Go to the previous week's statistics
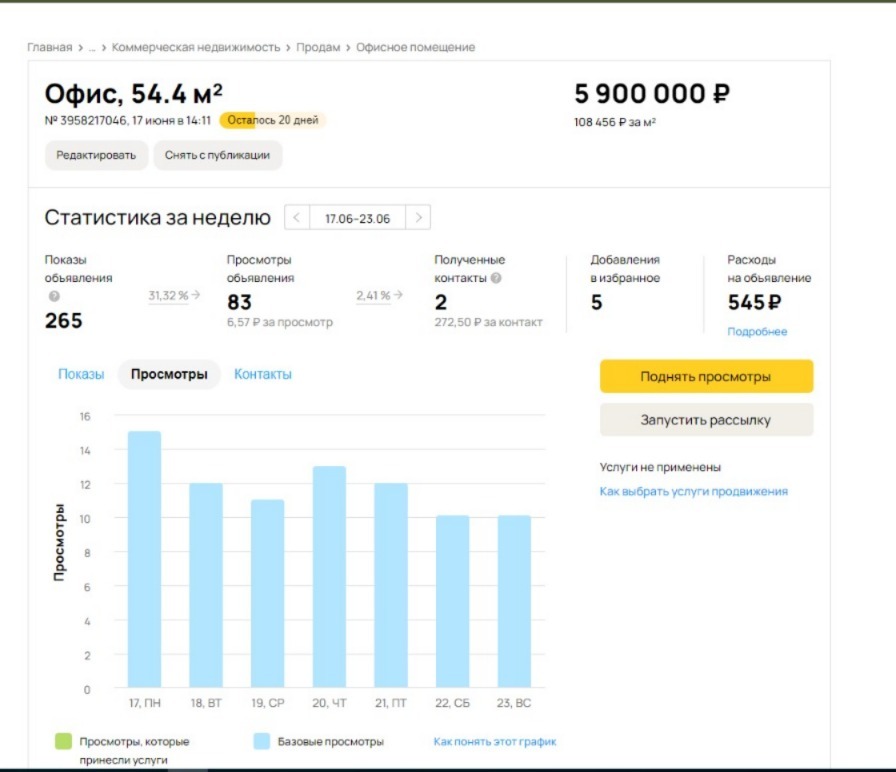The width and height of the screenshot is (896, 772). (x=298, y=217)
